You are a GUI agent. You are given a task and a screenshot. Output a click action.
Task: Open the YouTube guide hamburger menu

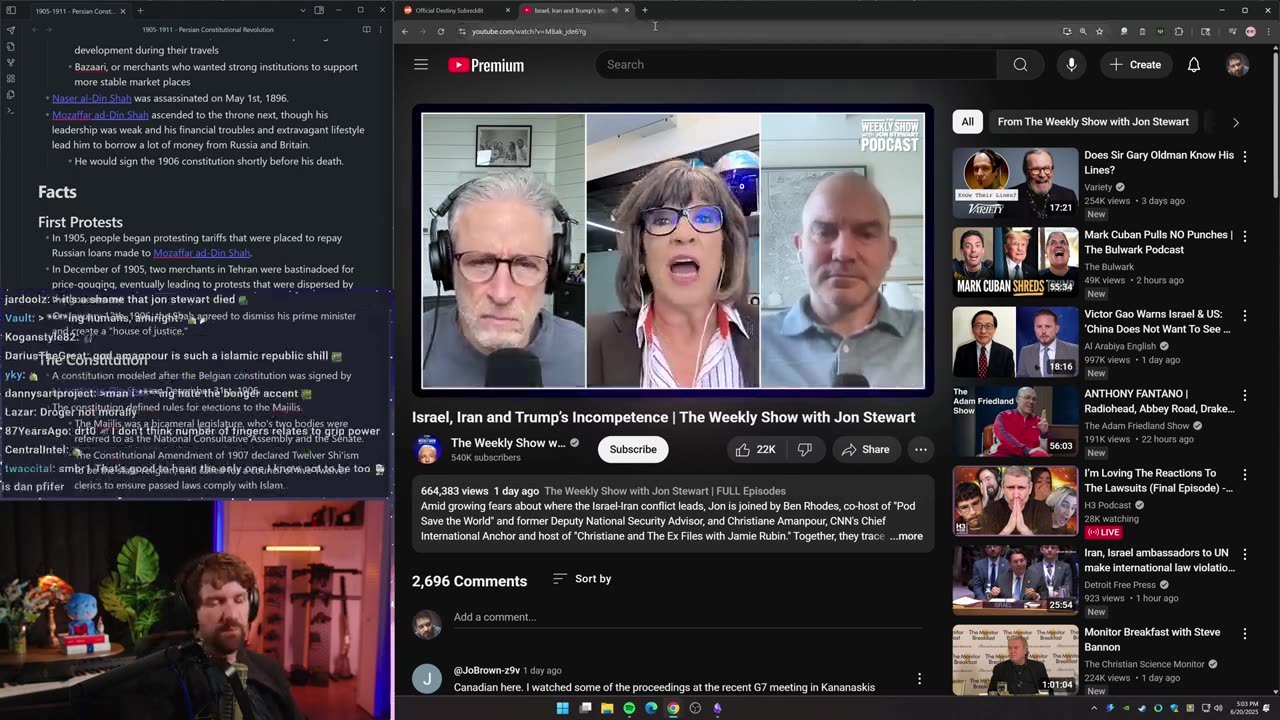[421, 65]
